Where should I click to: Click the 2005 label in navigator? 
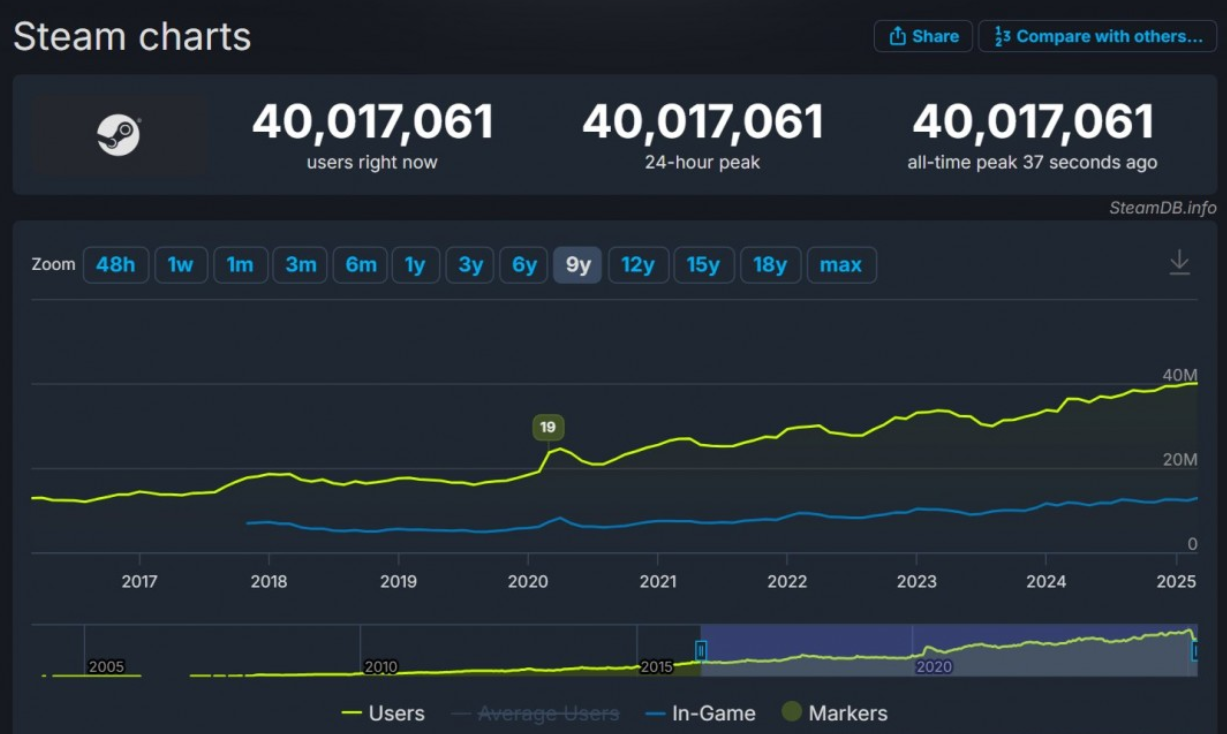[106, 667]
